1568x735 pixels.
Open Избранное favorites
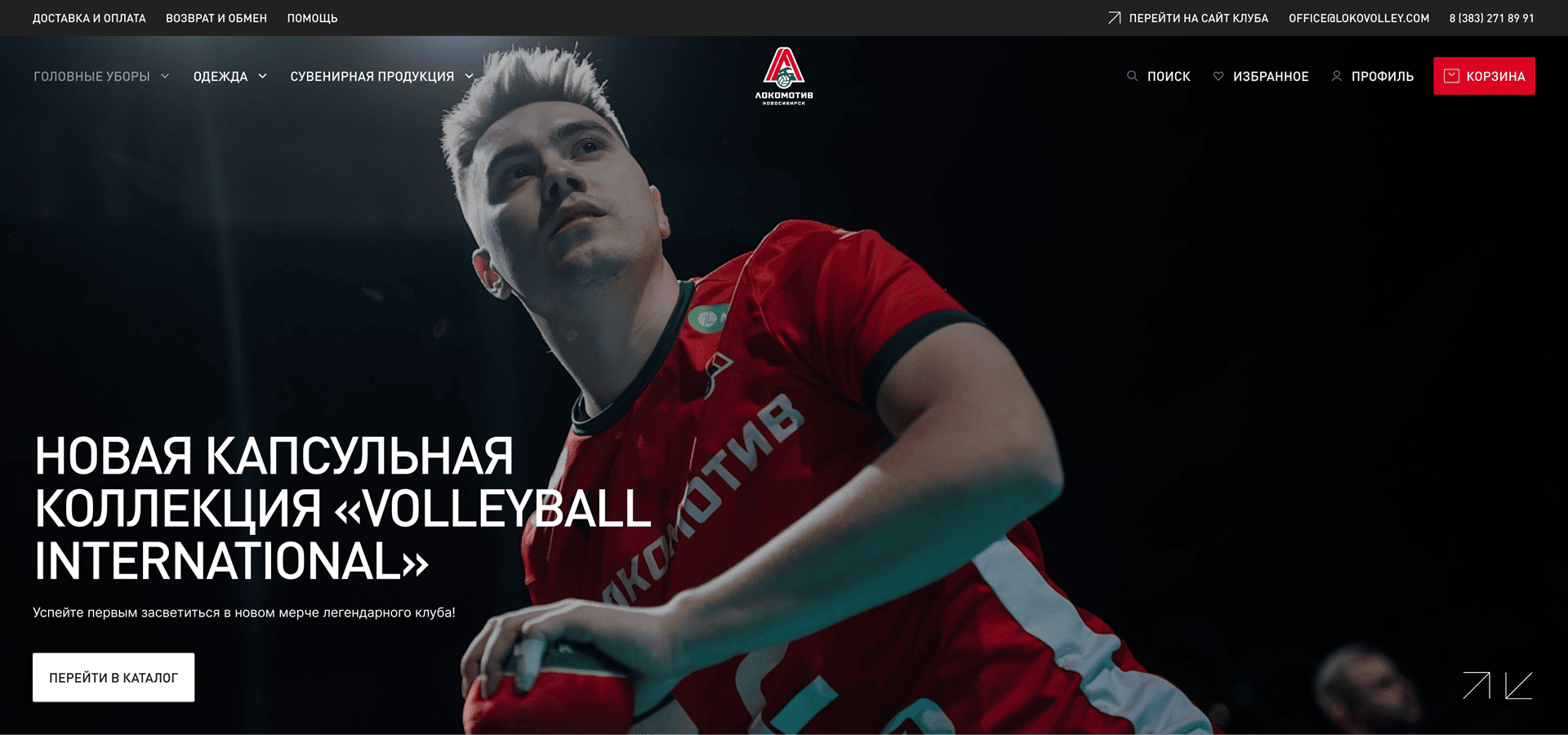pos(1271,76)
